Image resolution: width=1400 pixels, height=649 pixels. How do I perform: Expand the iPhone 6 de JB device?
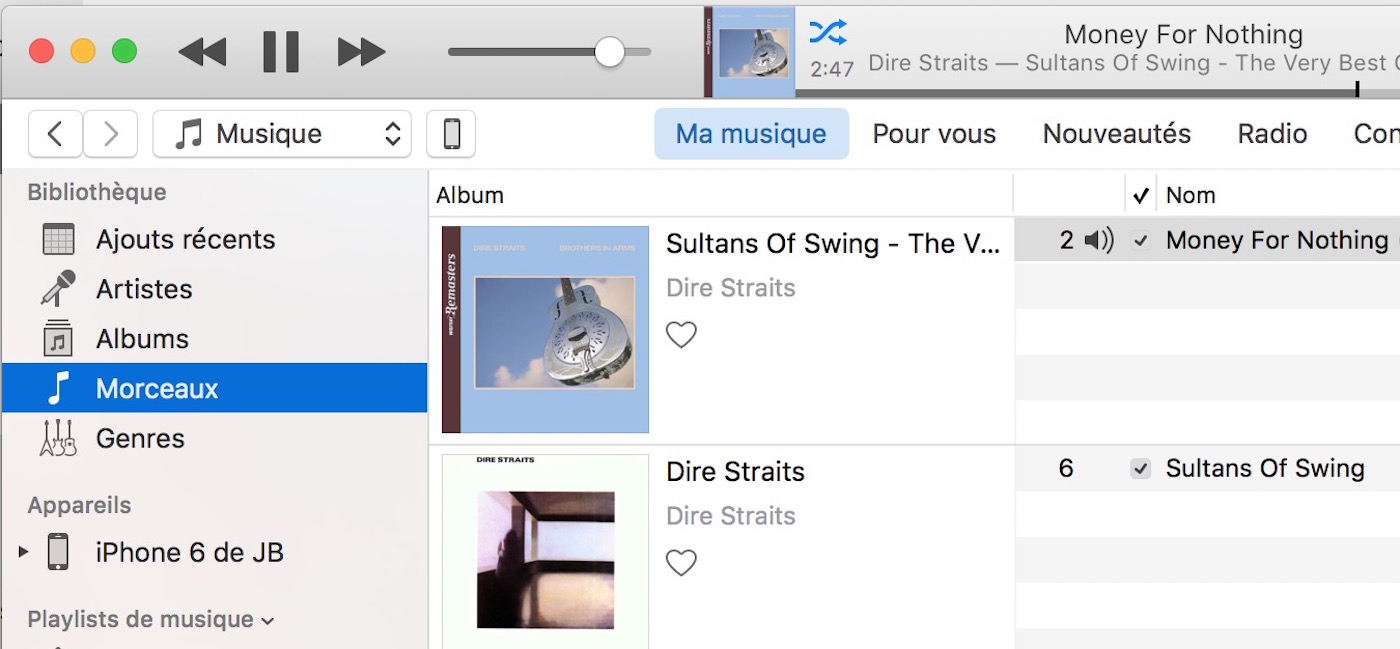pos(23,552)
